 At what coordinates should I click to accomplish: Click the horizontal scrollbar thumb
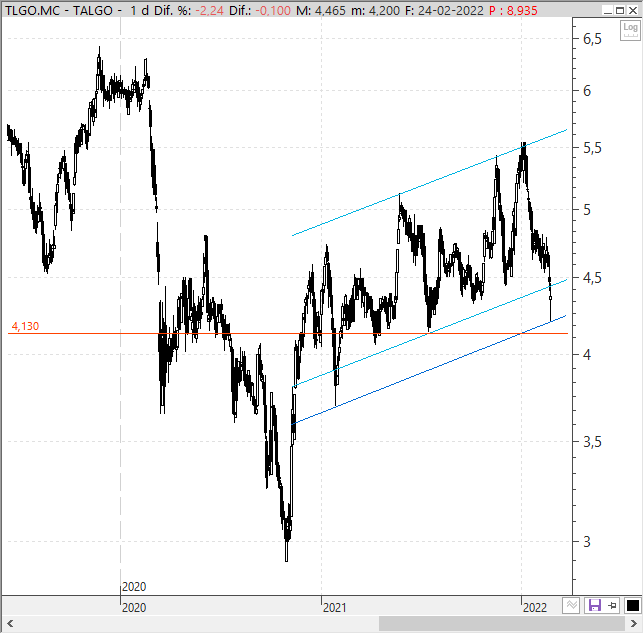[x=501, y=624]
